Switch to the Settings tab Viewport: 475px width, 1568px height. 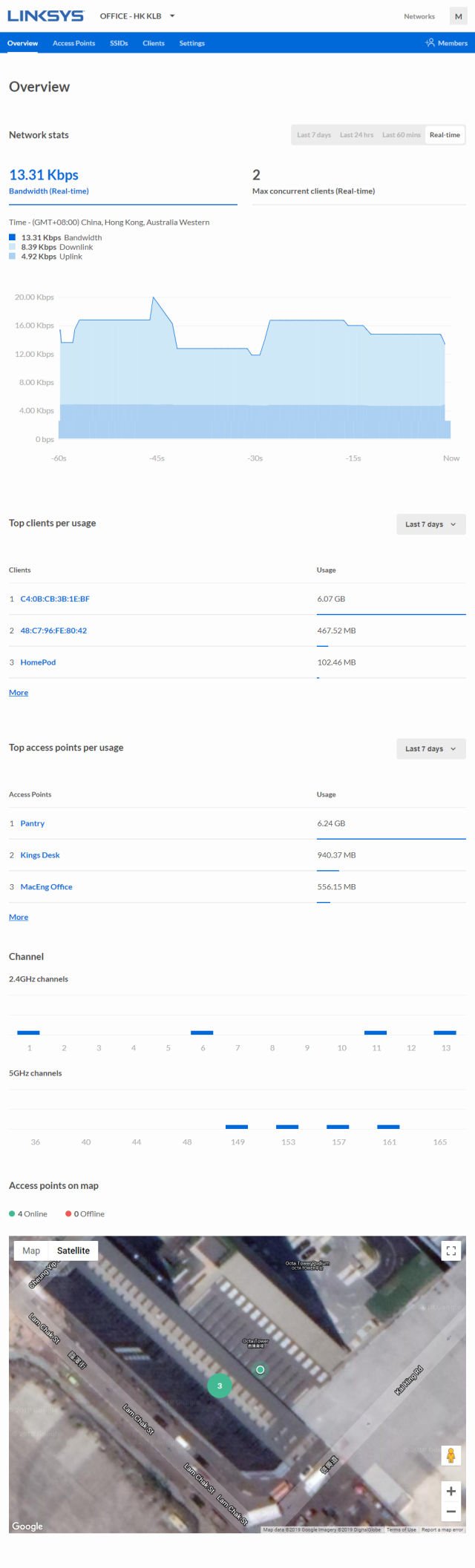pyautogui.click(x=191, y=43)
